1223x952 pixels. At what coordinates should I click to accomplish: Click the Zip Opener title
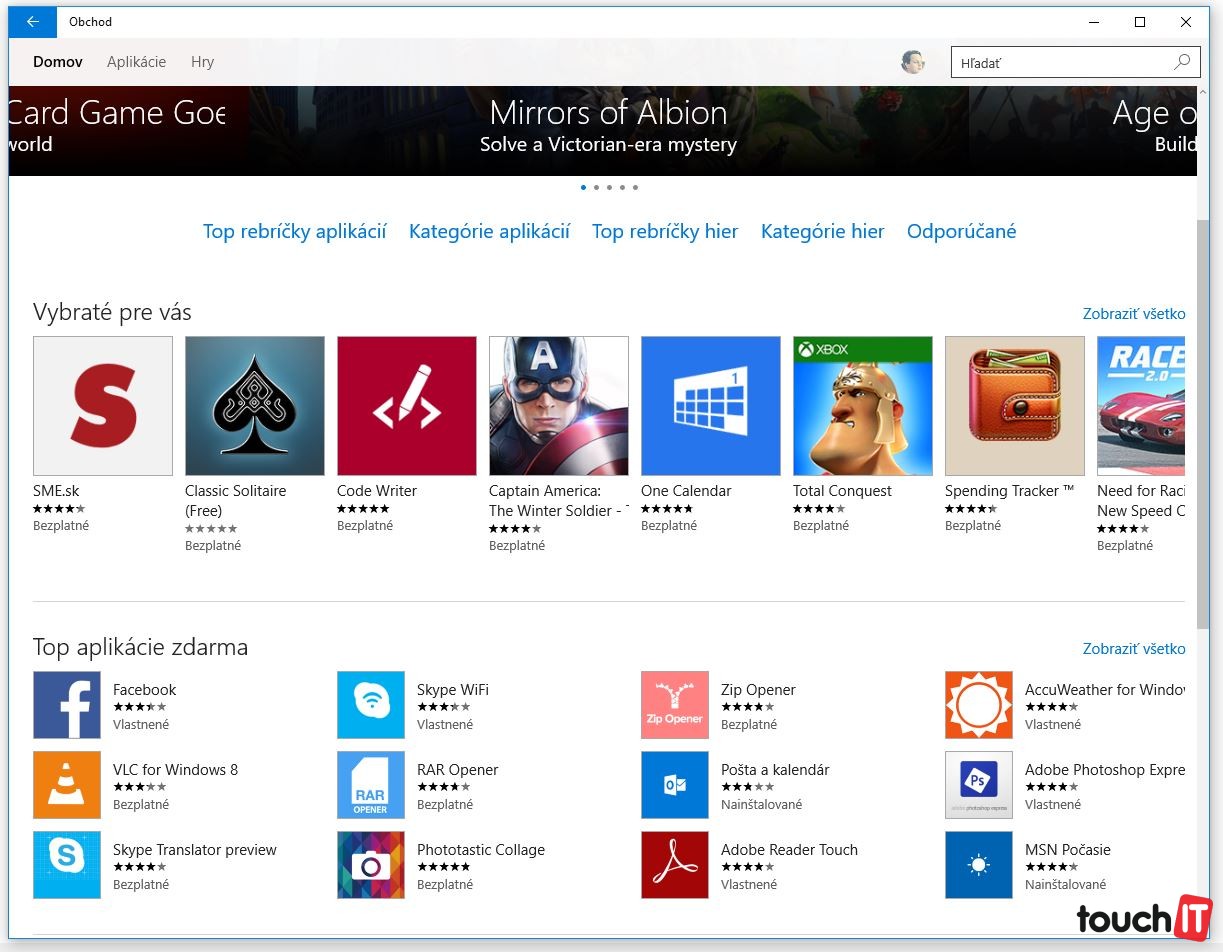pyautogui.click(x=758, y=690)
